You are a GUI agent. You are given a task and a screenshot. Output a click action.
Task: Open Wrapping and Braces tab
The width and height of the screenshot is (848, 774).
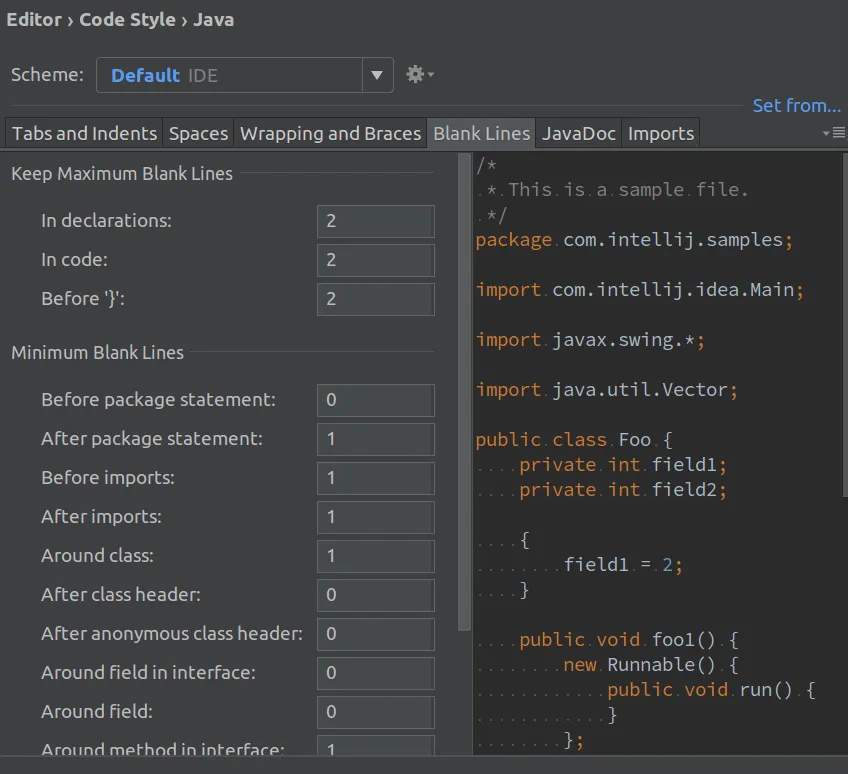[x=330, y=133]
